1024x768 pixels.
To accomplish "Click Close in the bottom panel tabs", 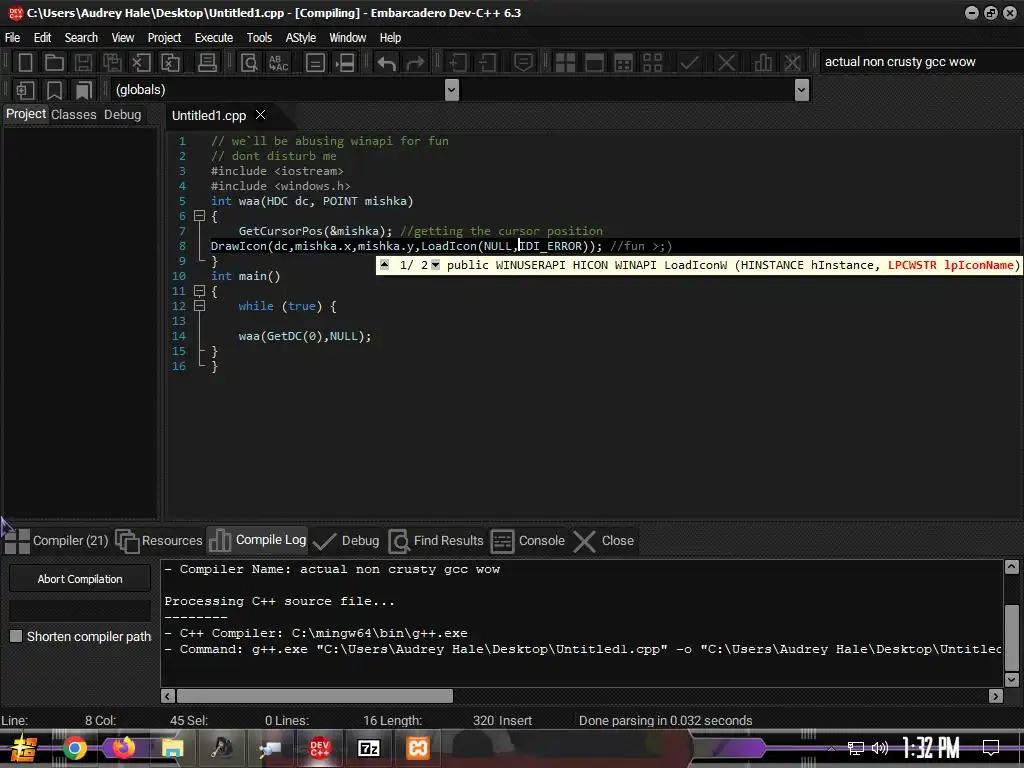I will pos(603,540).
